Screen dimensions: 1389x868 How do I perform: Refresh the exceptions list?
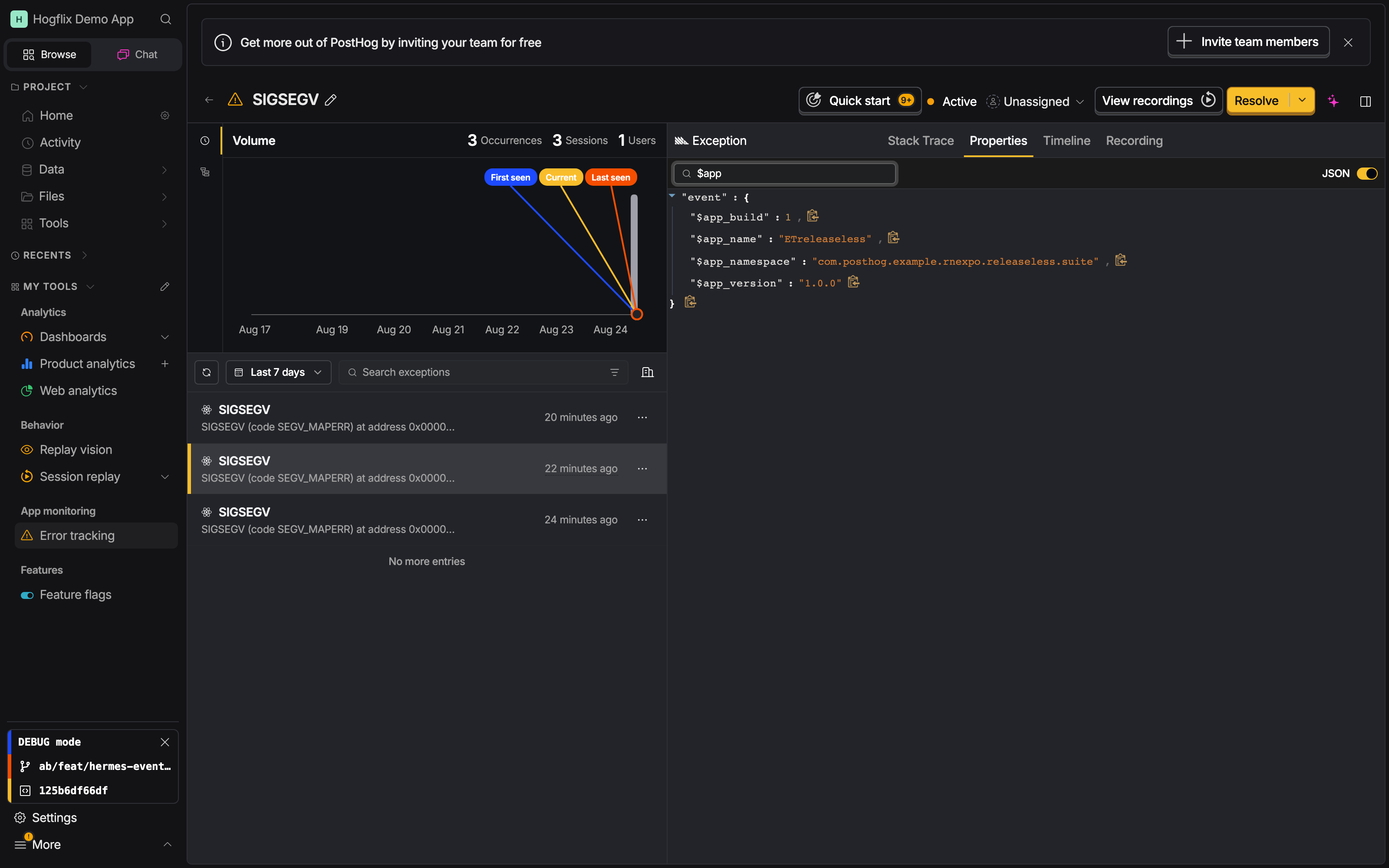click(207, 372)
